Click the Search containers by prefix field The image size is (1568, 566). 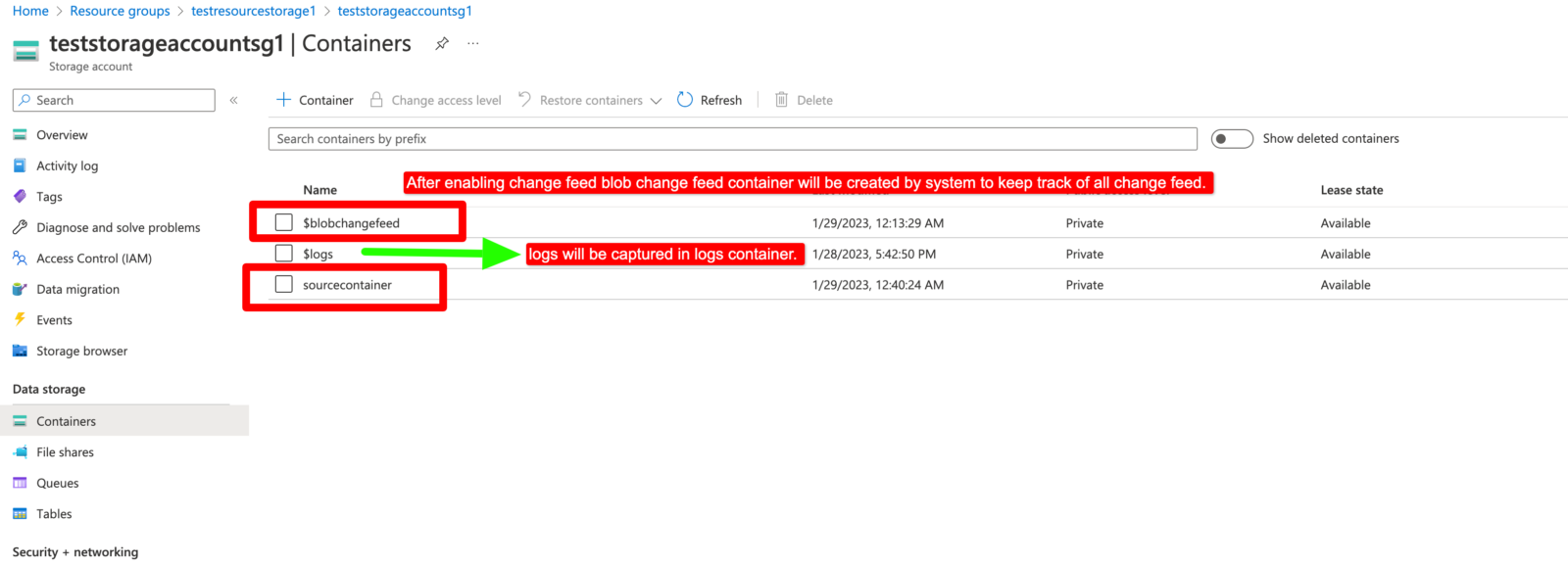click(x=732, y=139)
